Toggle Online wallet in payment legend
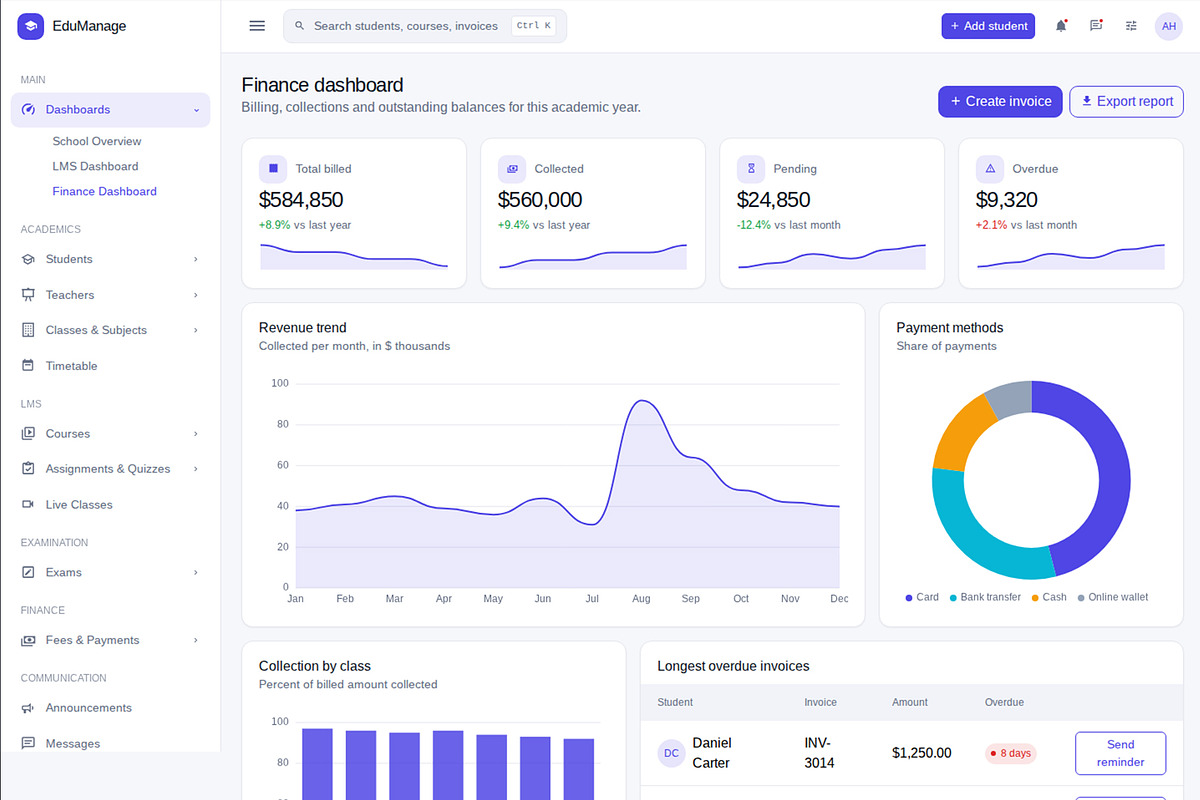This screenshot has height=800, width=1200. (x=1112, y=597)
